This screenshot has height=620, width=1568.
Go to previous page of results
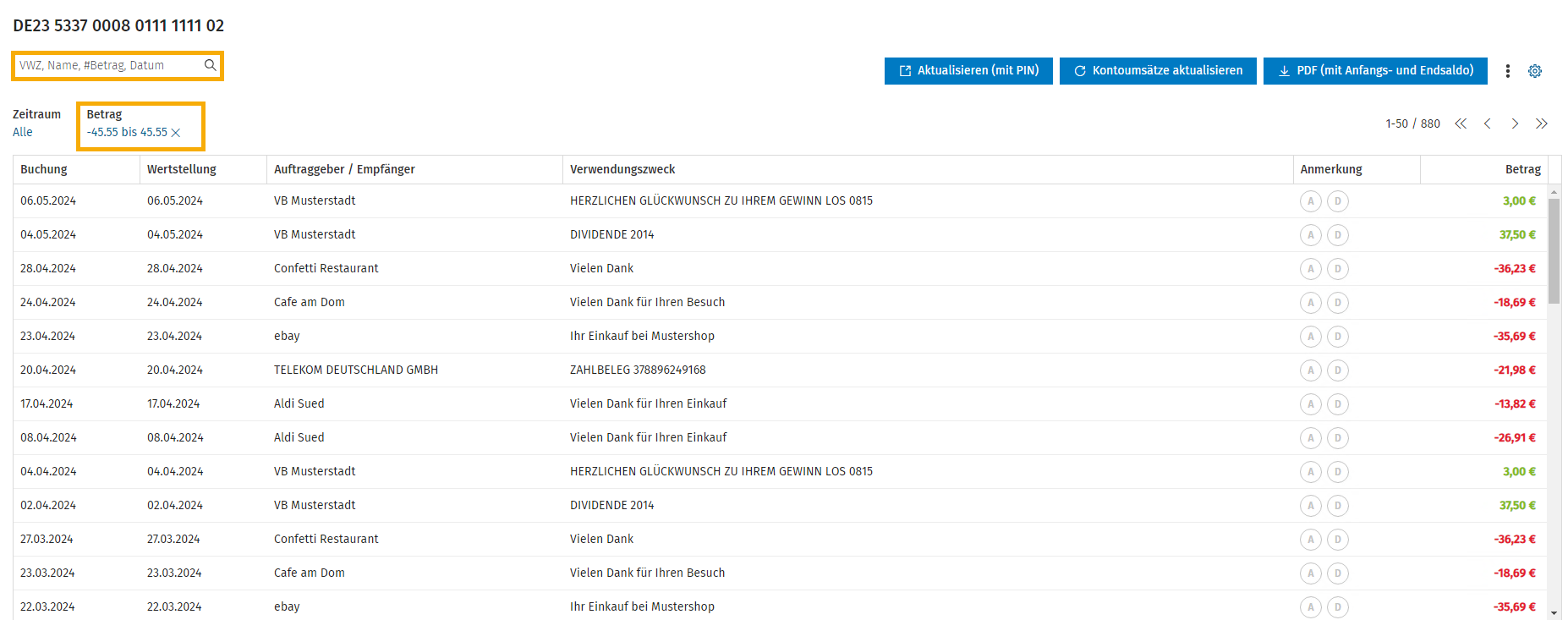(1488, 123)
